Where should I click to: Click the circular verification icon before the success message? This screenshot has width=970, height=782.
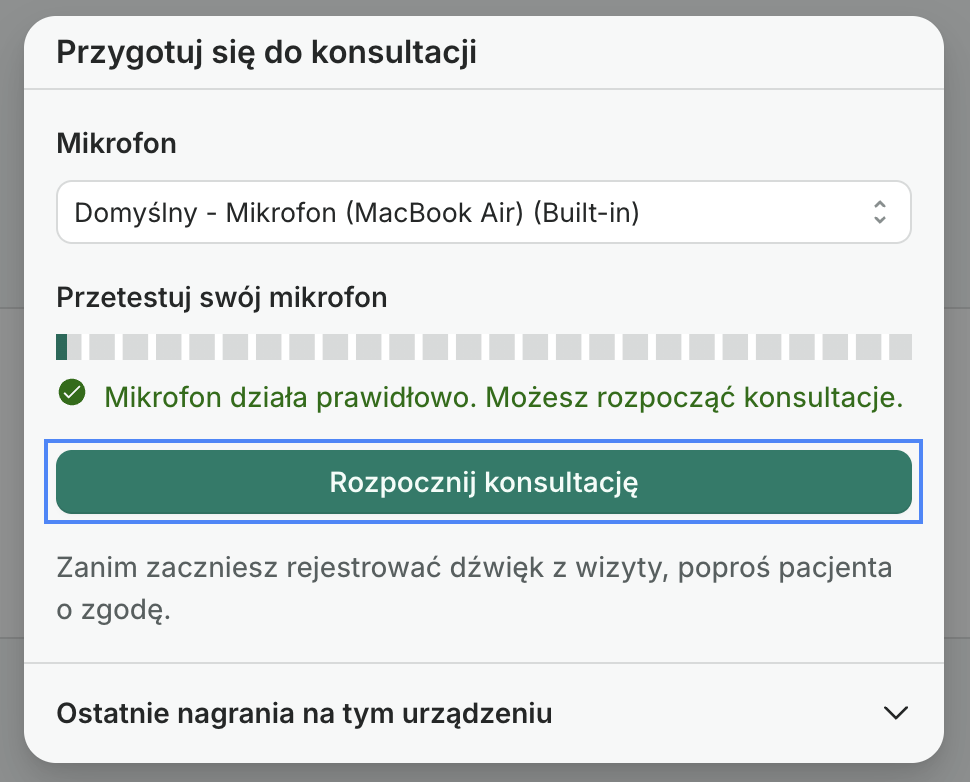coord(71,396)
